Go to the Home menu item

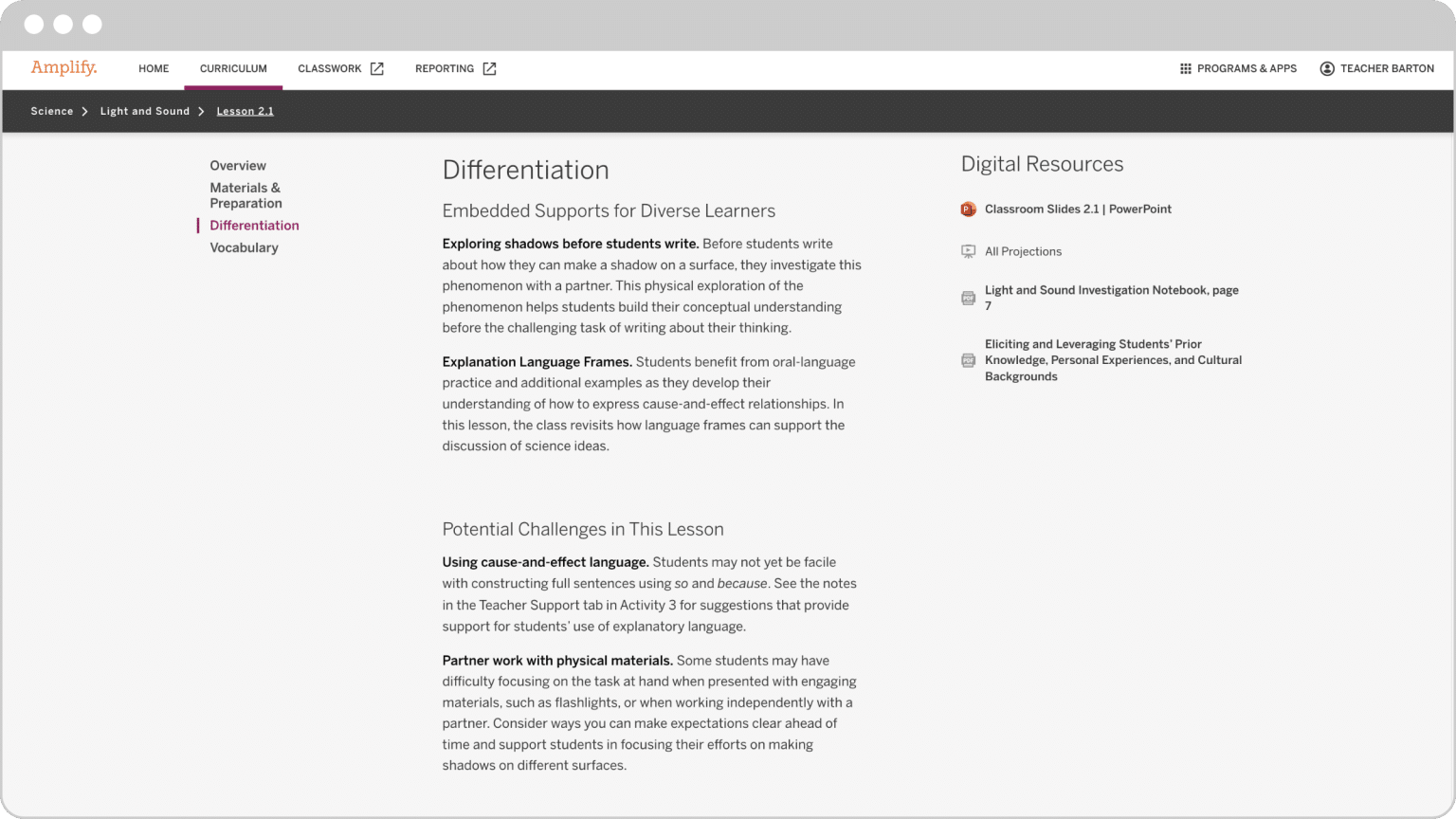(154, 68)
